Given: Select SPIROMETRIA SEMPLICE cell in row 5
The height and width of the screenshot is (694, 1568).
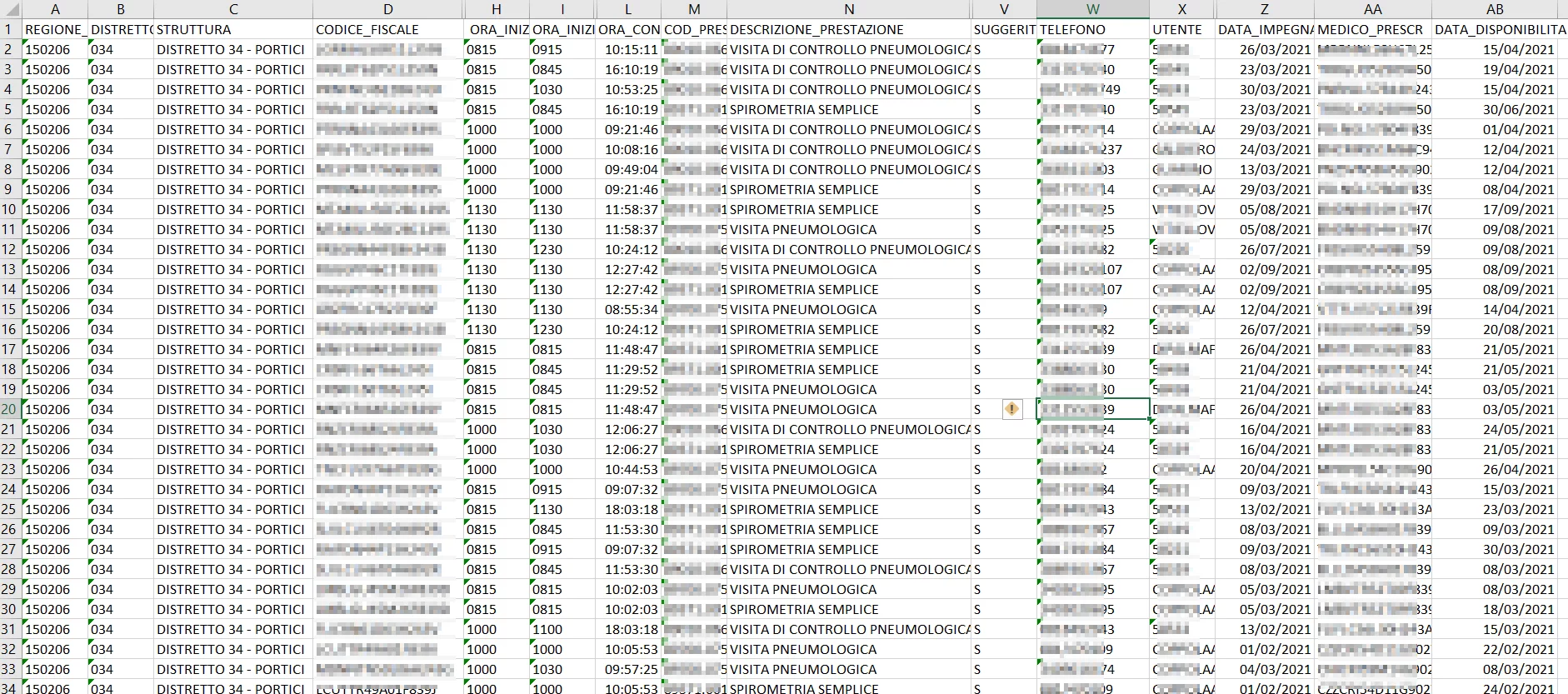Looking at the screenshot, I should 848,109.
